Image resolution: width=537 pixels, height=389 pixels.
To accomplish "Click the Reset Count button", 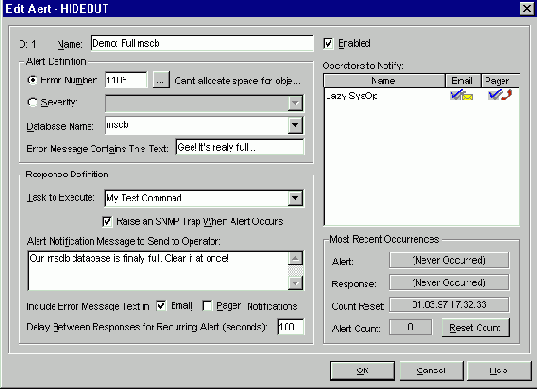I will click(x=475, y=328).
